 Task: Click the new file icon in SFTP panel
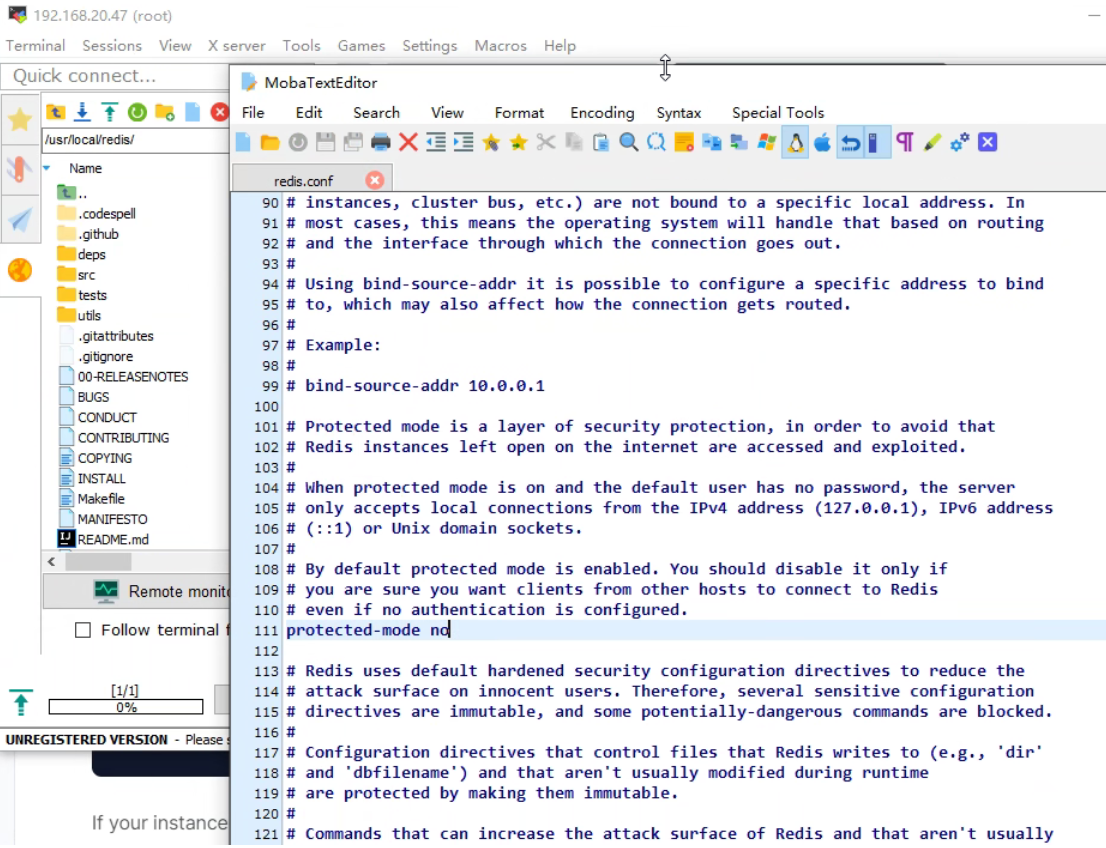pyautogui.click(x=193, y=111)
